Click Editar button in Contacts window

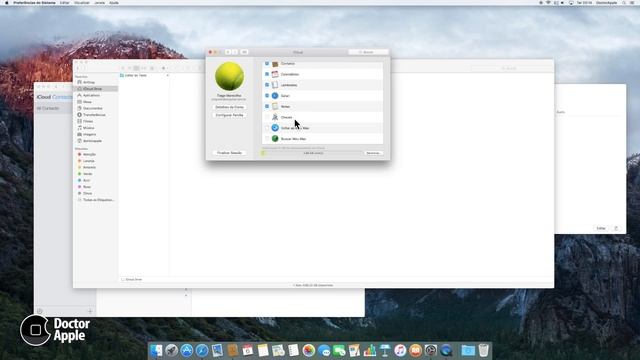point(601,228)
